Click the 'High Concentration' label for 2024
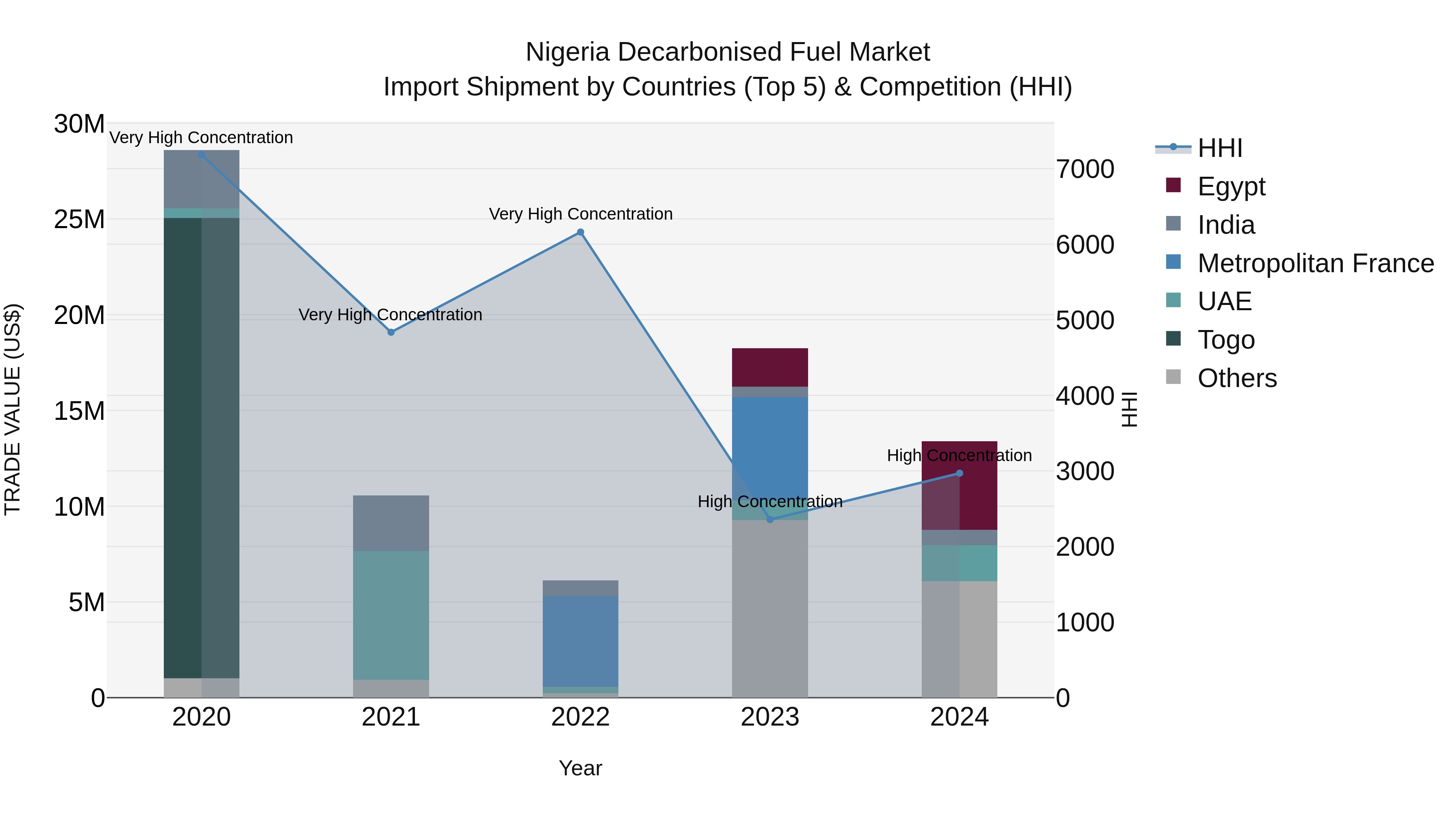This screenshot has height=819, width=1456. (959, 455)
